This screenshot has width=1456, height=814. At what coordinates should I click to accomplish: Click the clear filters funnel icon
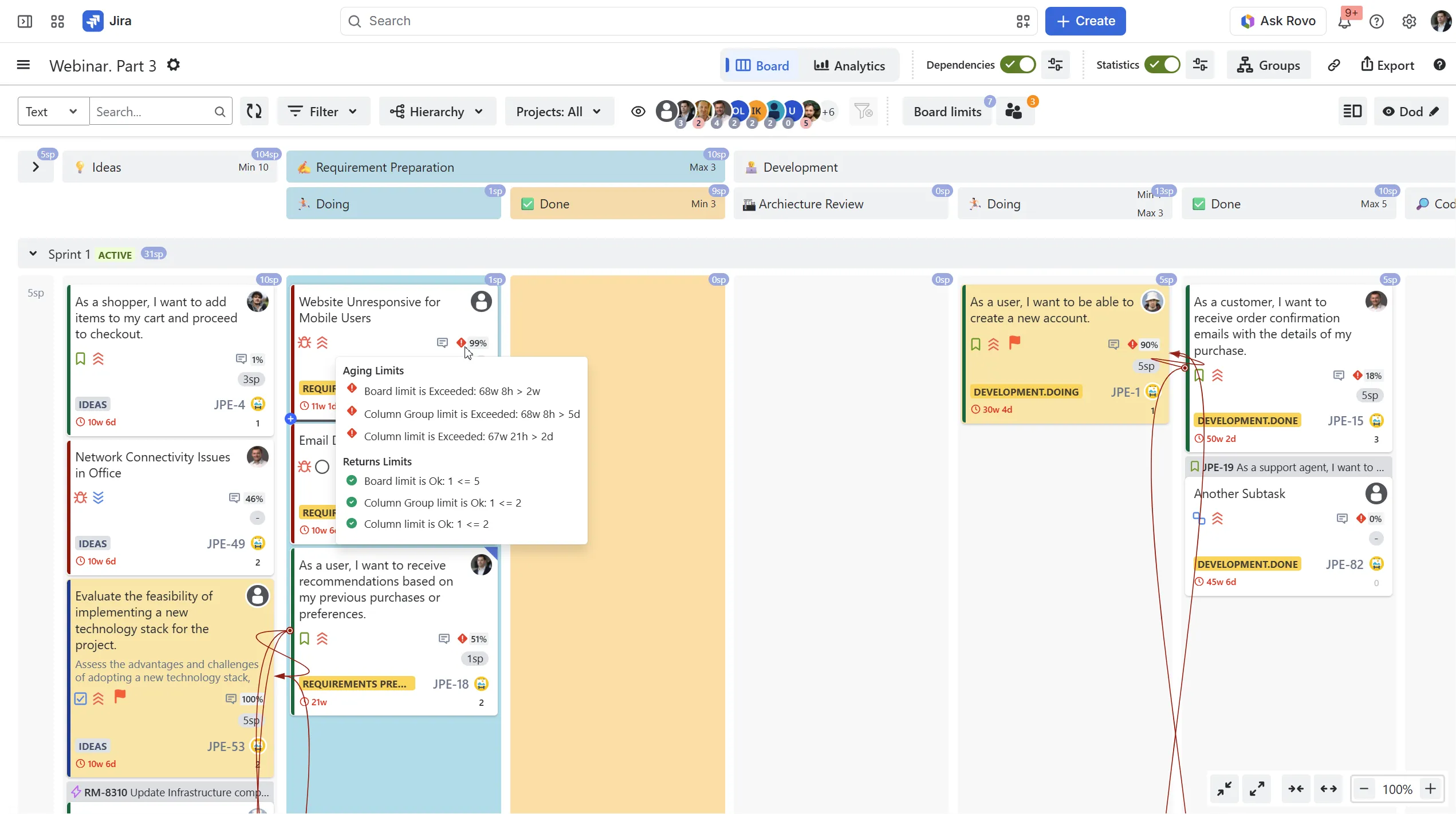coord(863,111)
